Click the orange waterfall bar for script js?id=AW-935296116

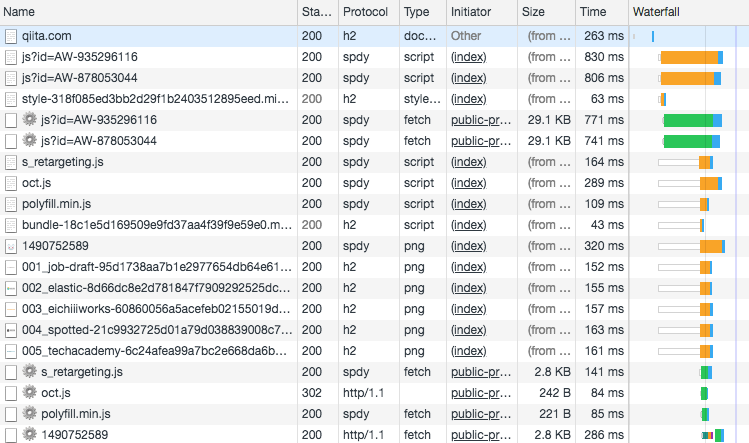(x=690, y=57)
